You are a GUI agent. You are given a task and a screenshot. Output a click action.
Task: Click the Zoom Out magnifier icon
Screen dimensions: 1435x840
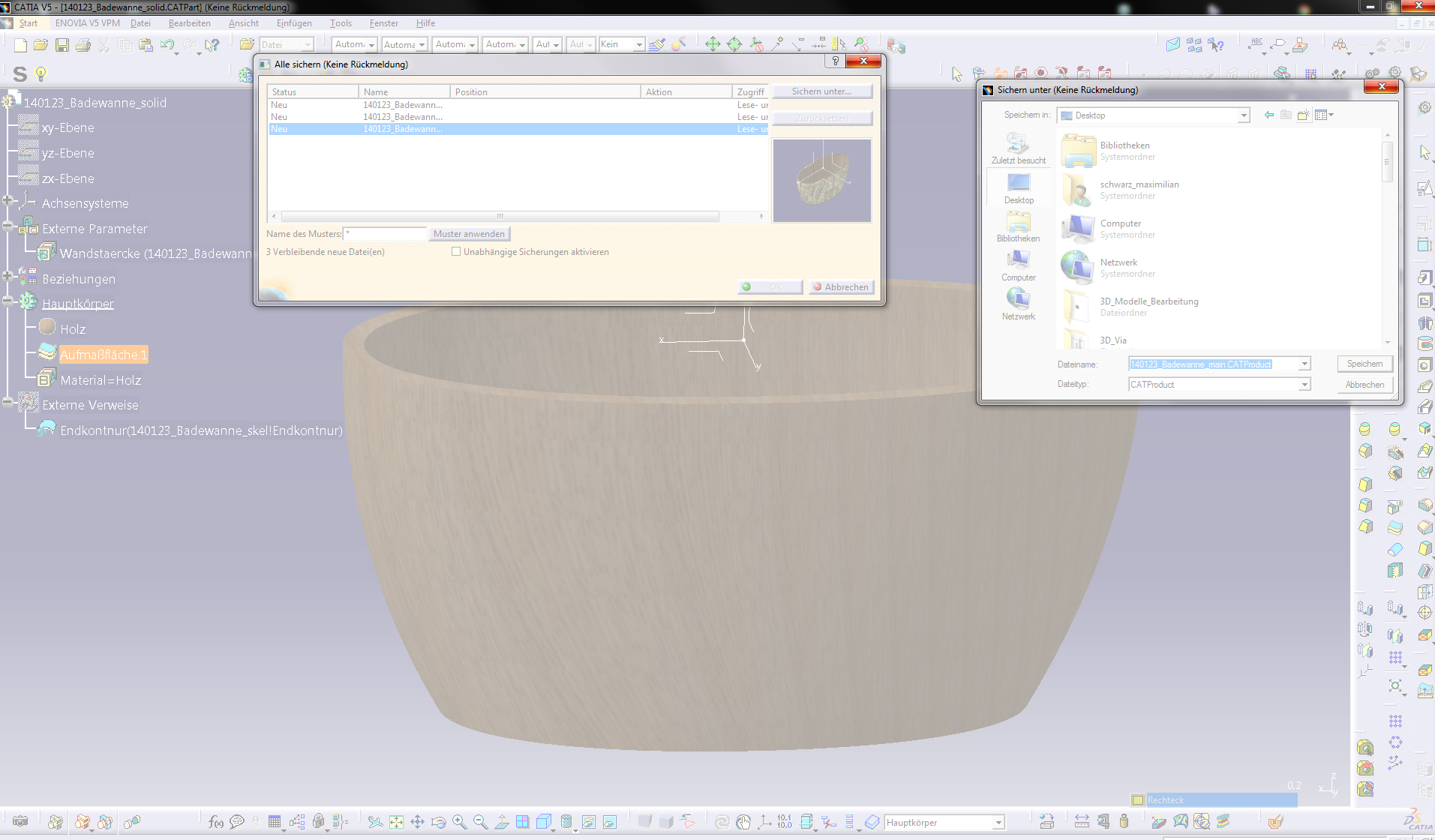point(481,822)
